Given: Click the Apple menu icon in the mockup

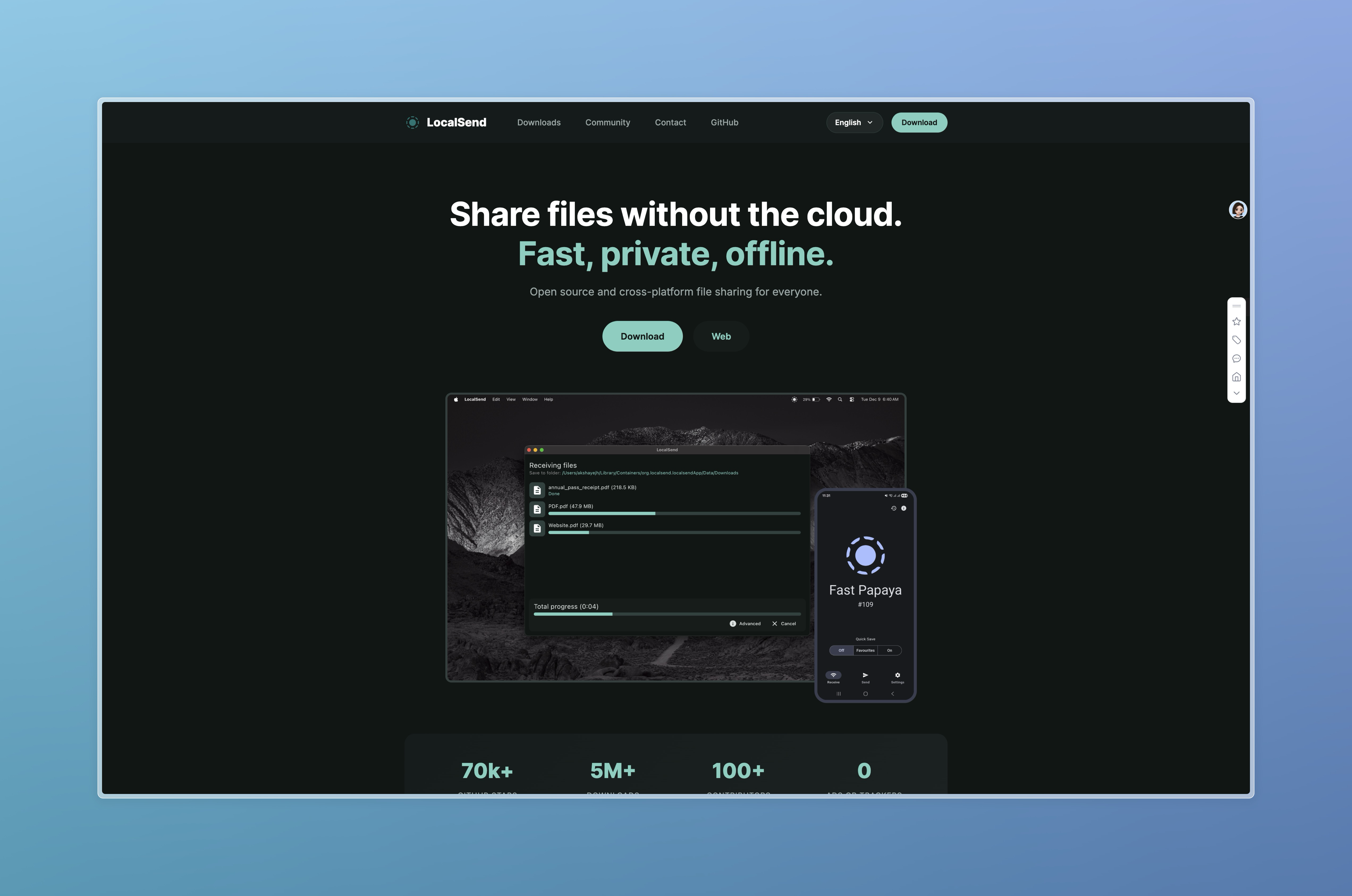Looking at the screenshot, I should [x=455, y=399].
